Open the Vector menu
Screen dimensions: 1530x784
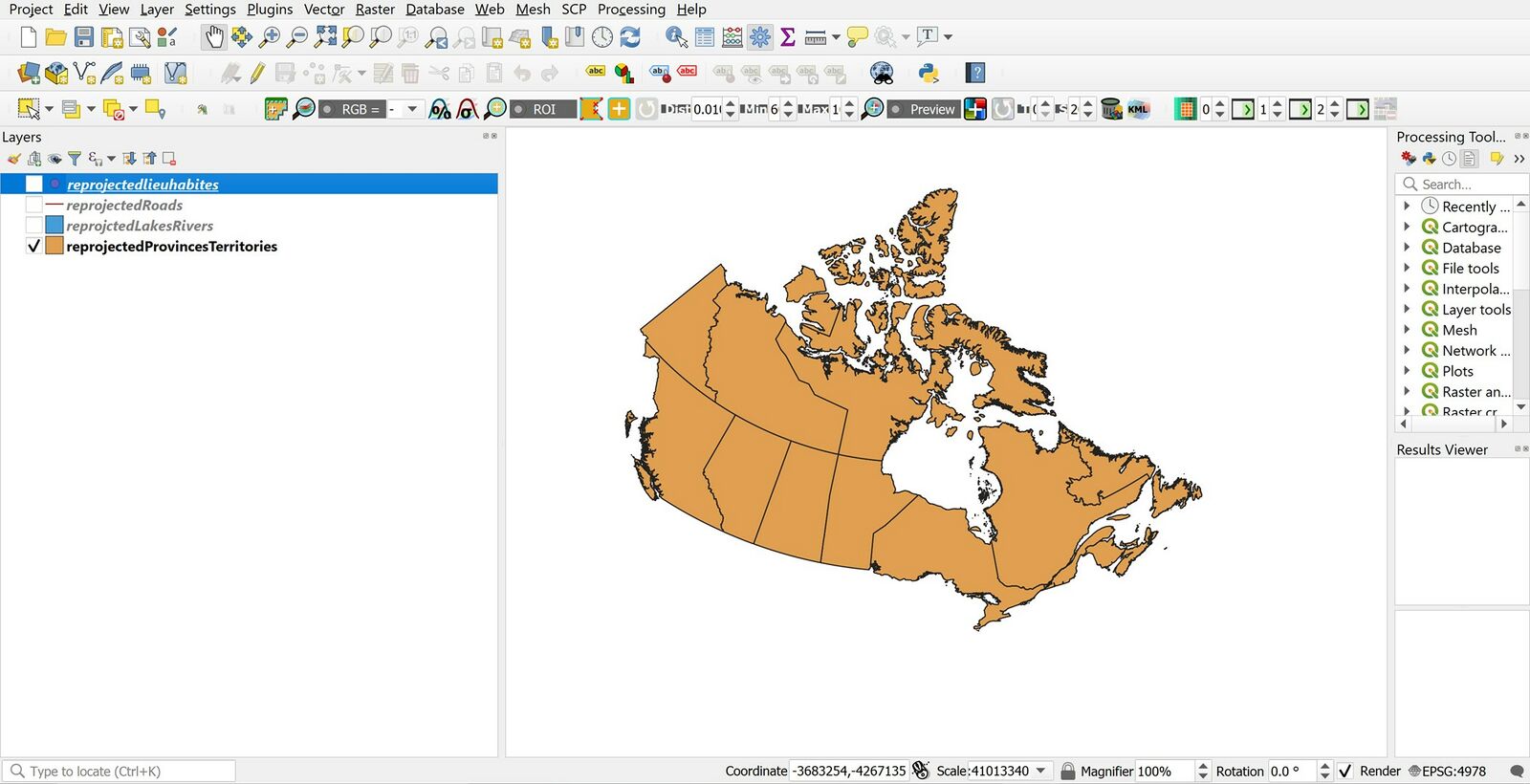(323, 10)
